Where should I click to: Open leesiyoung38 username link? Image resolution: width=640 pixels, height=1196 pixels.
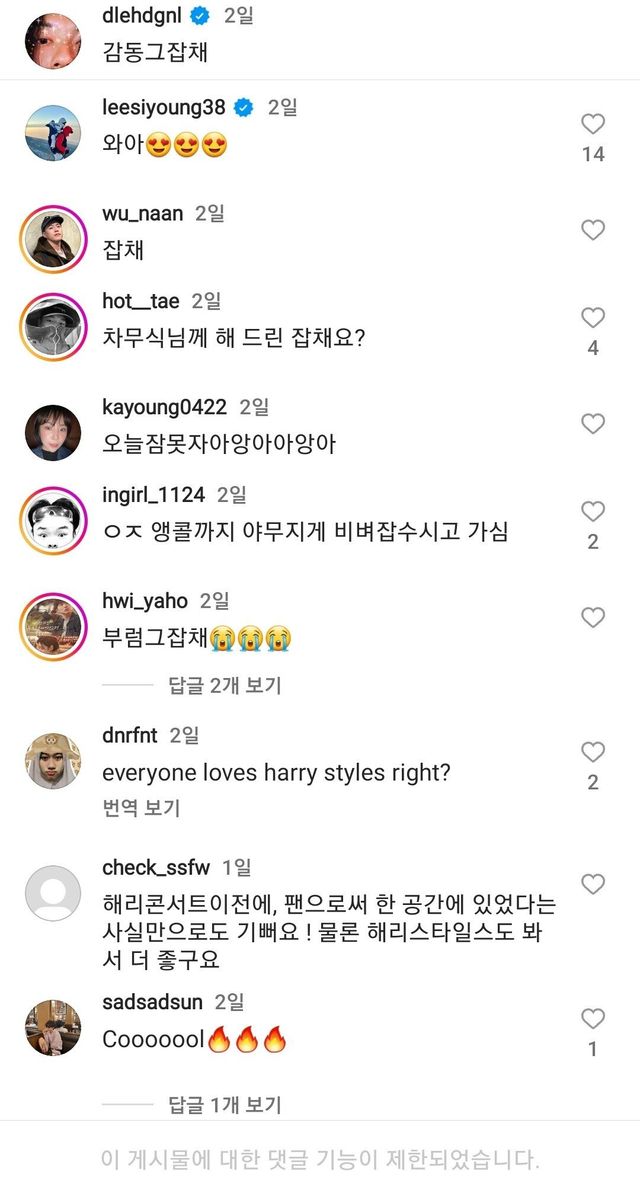166,107
